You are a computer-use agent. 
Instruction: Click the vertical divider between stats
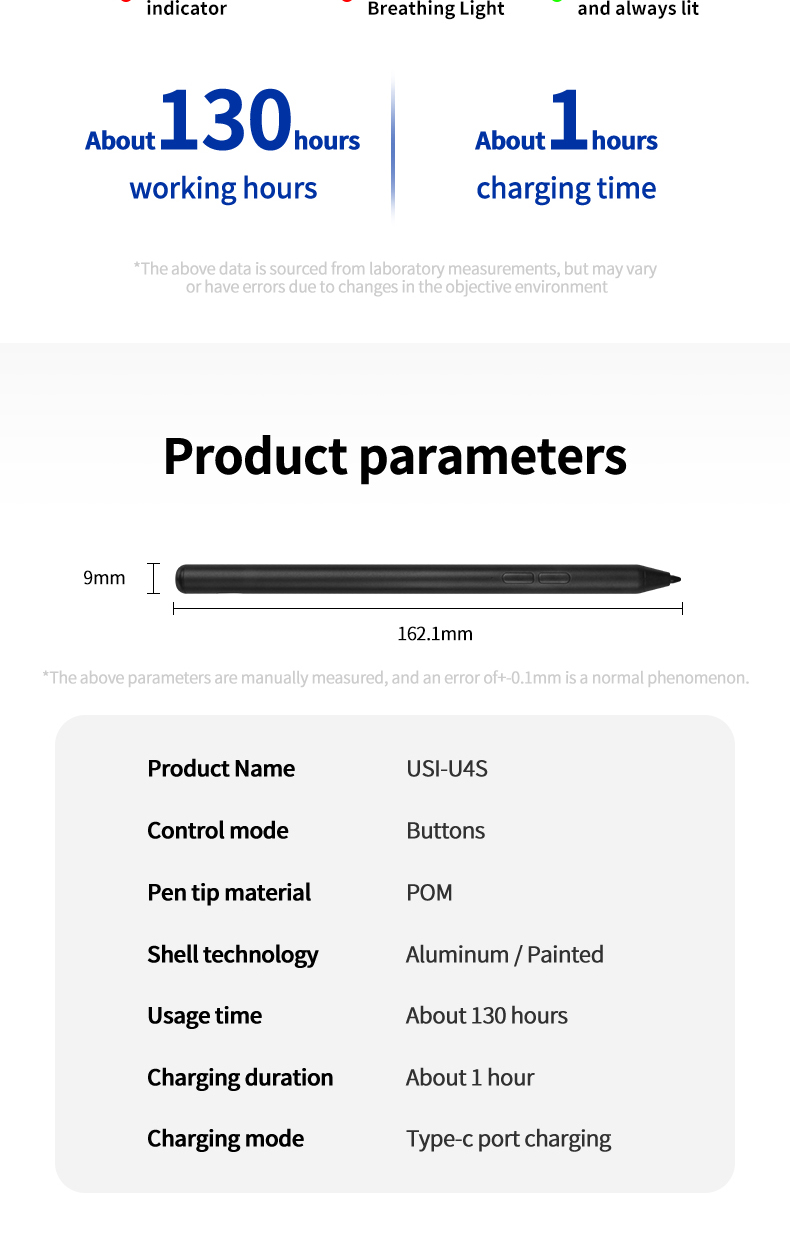point(393,143)
